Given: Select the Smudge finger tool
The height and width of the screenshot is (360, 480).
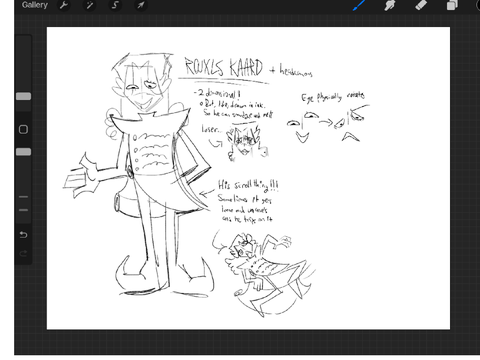Looking at the screenshot, I should coord(390,5).
